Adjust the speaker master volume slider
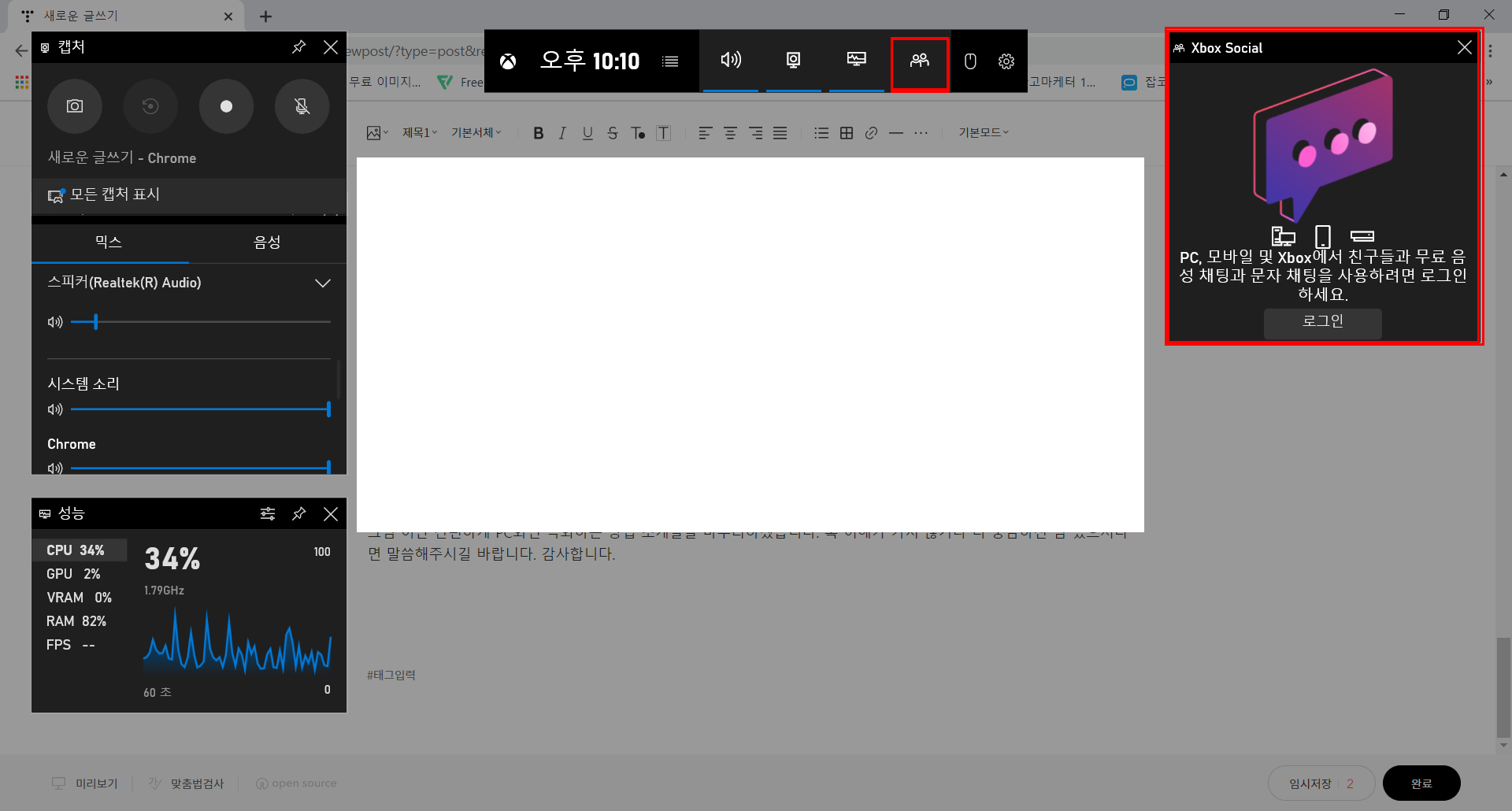Image resolution: width=1512 pixels, height=811 pixels. 201,322
